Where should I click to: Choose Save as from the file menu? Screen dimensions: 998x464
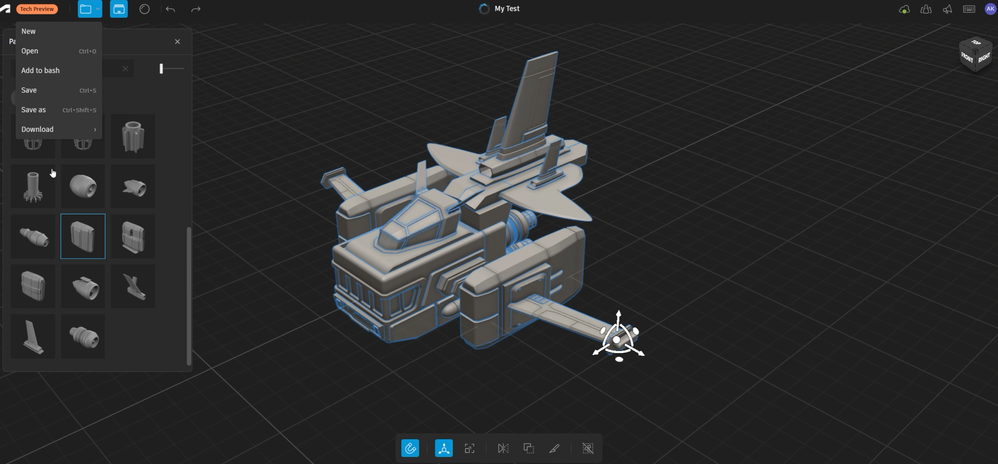tap(59, 109)
